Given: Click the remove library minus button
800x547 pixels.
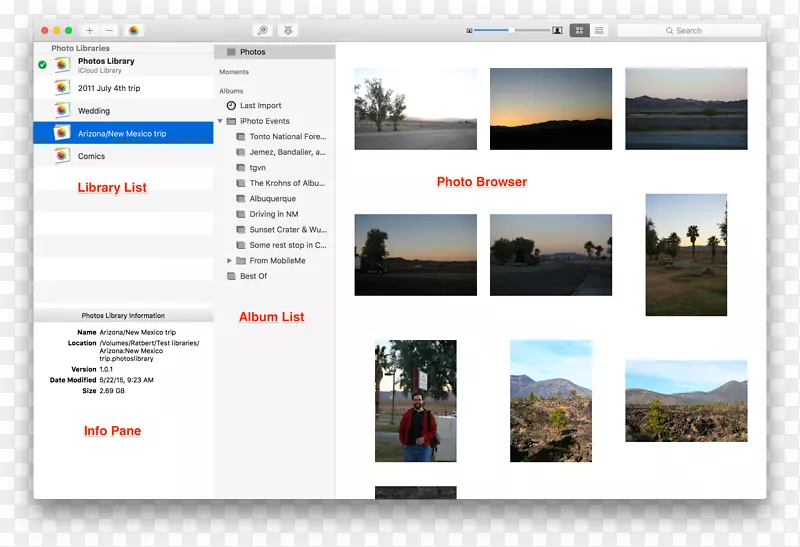Looking at the screenshot, I should [x=109, y=31].
